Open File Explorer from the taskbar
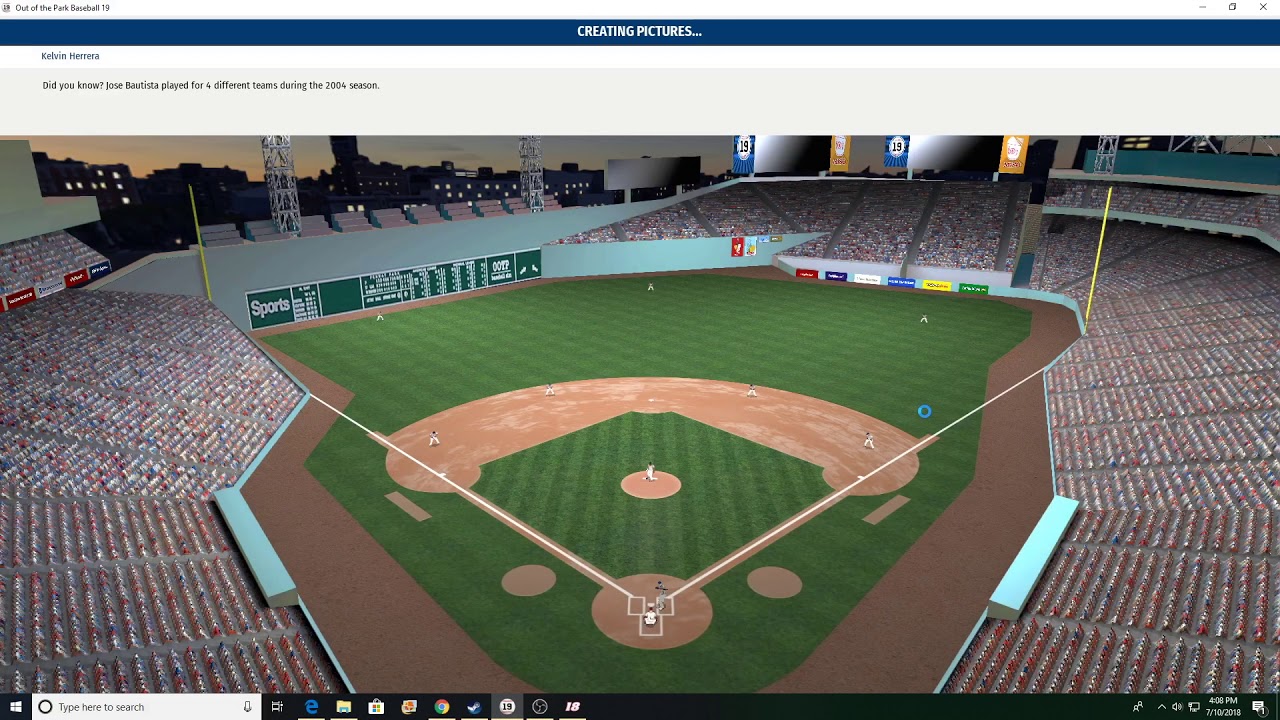This screenshot has width=1280, height=720. [x=343, y=707]
